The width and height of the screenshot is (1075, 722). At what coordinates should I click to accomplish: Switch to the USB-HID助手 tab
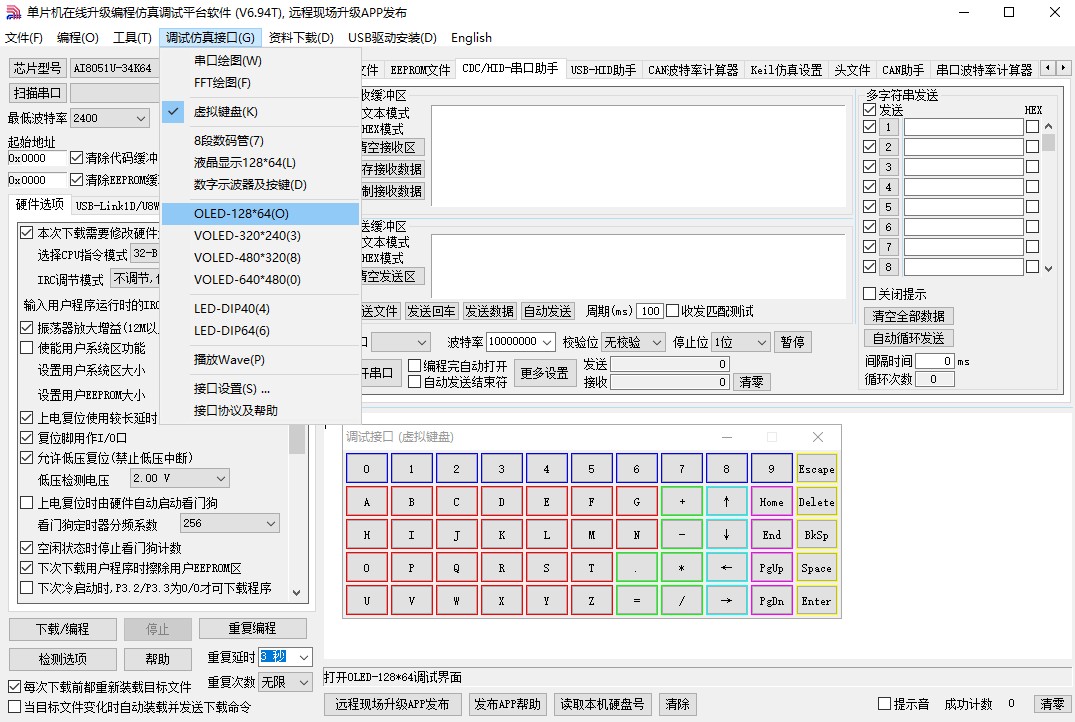603,70
